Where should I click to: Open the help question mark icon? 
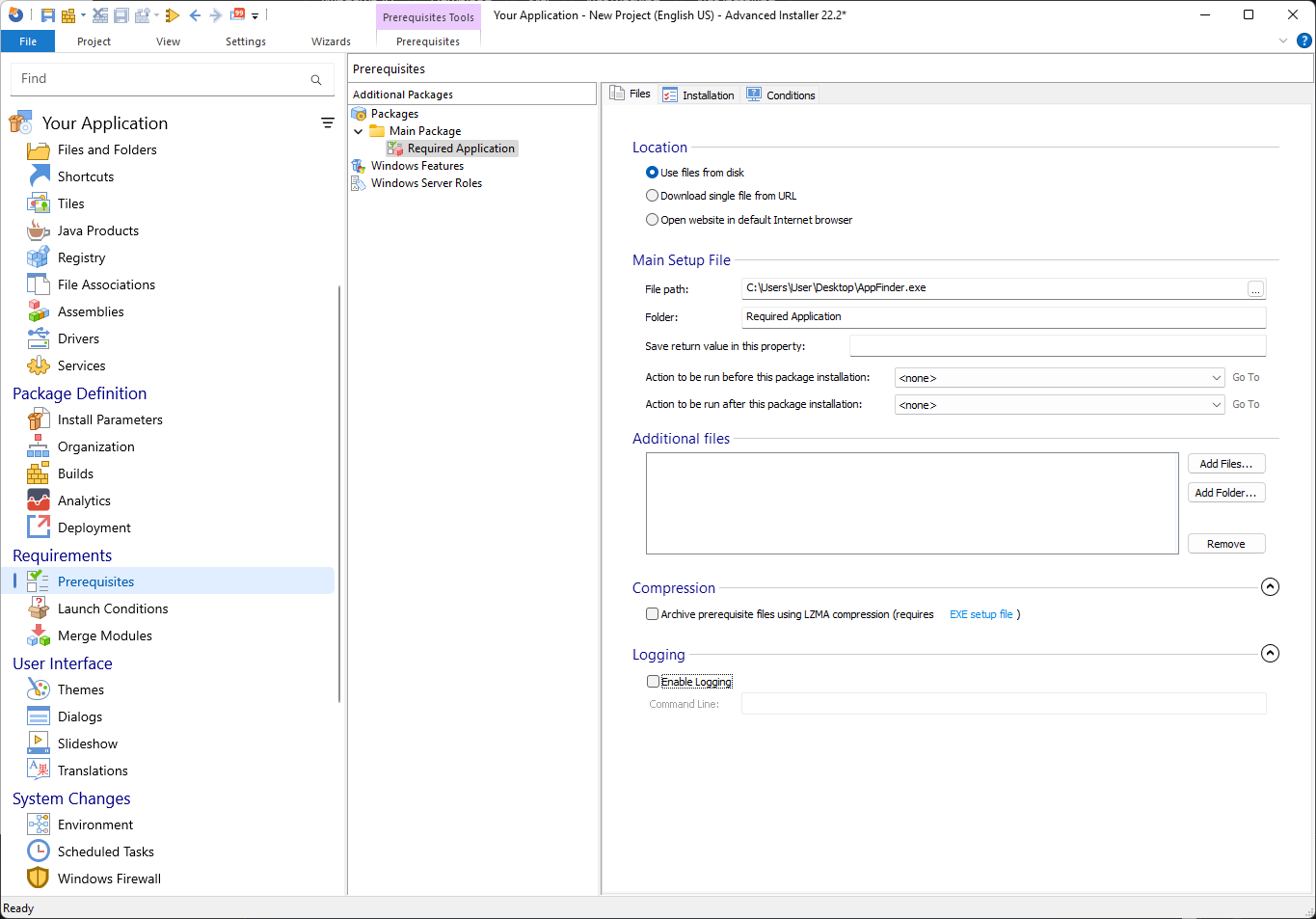(1303, 41)
